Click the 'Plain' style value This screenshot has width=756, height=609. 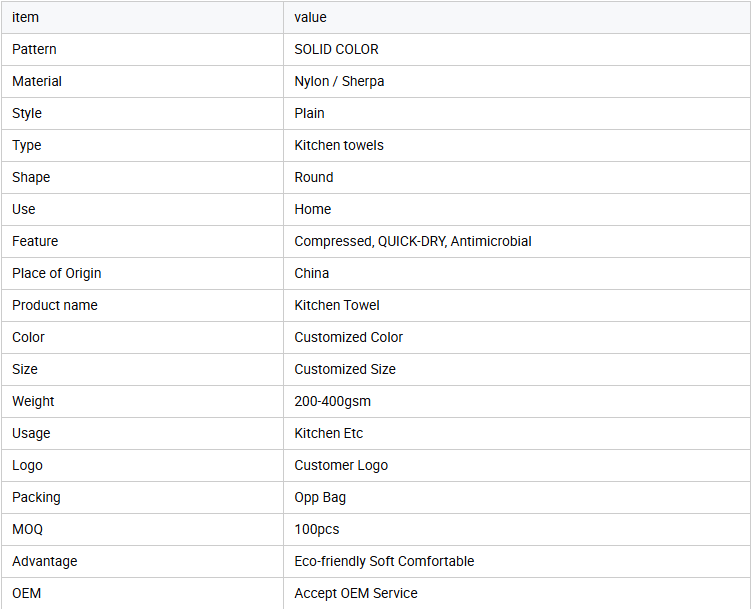point(309,113)
